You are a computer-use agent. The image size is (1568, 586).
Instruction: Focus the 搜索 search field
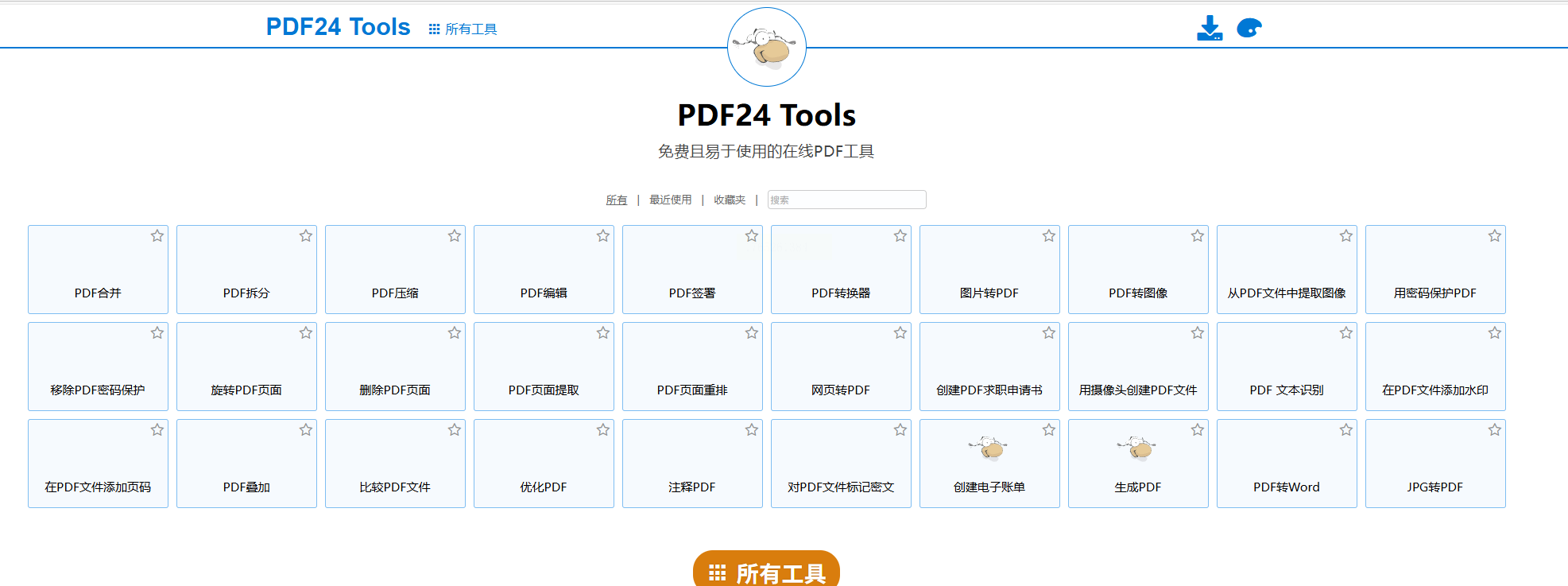point(846,200)
